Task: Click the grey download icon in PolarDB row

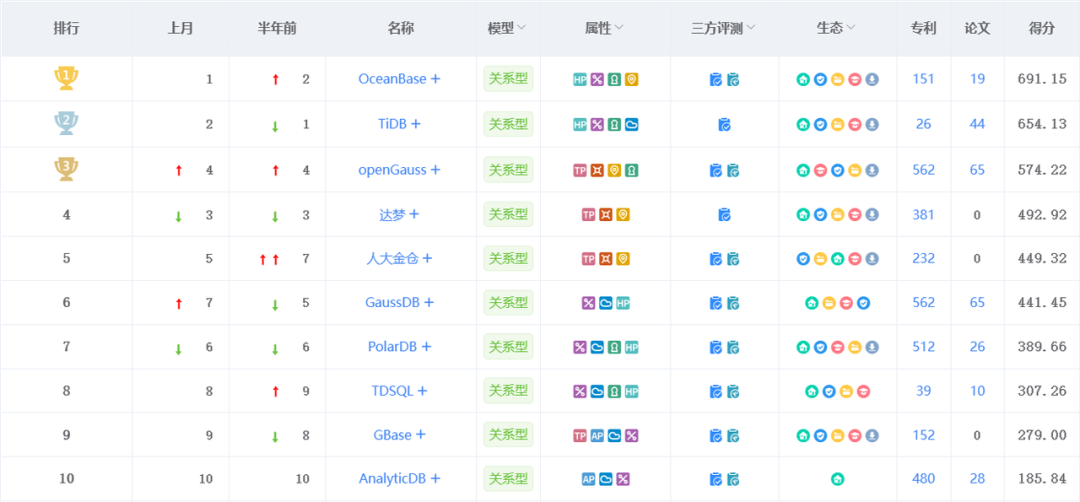Action: (872, 348)
